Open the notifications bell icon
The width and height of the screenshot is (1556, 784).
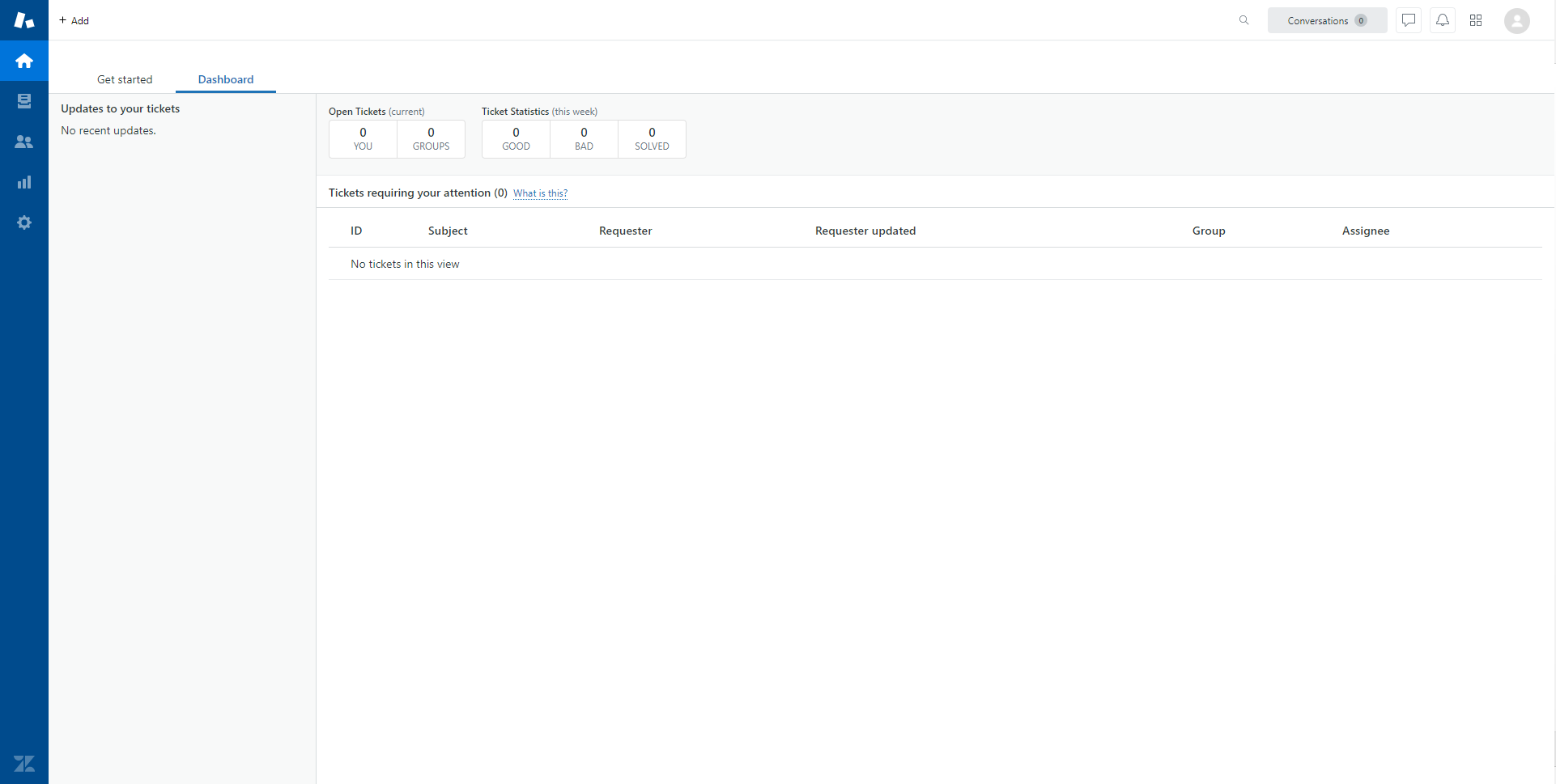tap(1443, 20)
